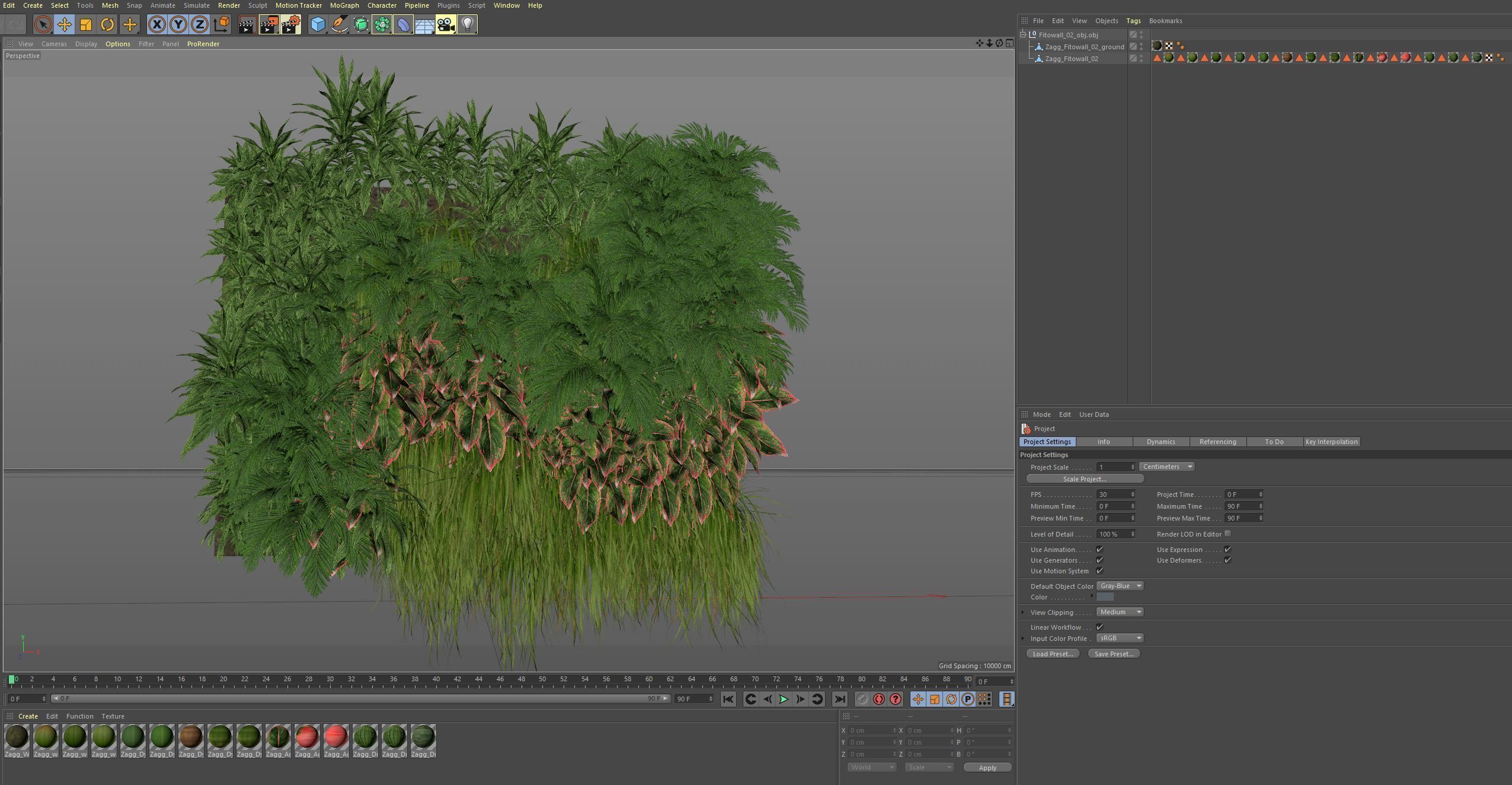Click the Apply button in coordinates panel
The image size is (1512, 785).
[987, 768]
